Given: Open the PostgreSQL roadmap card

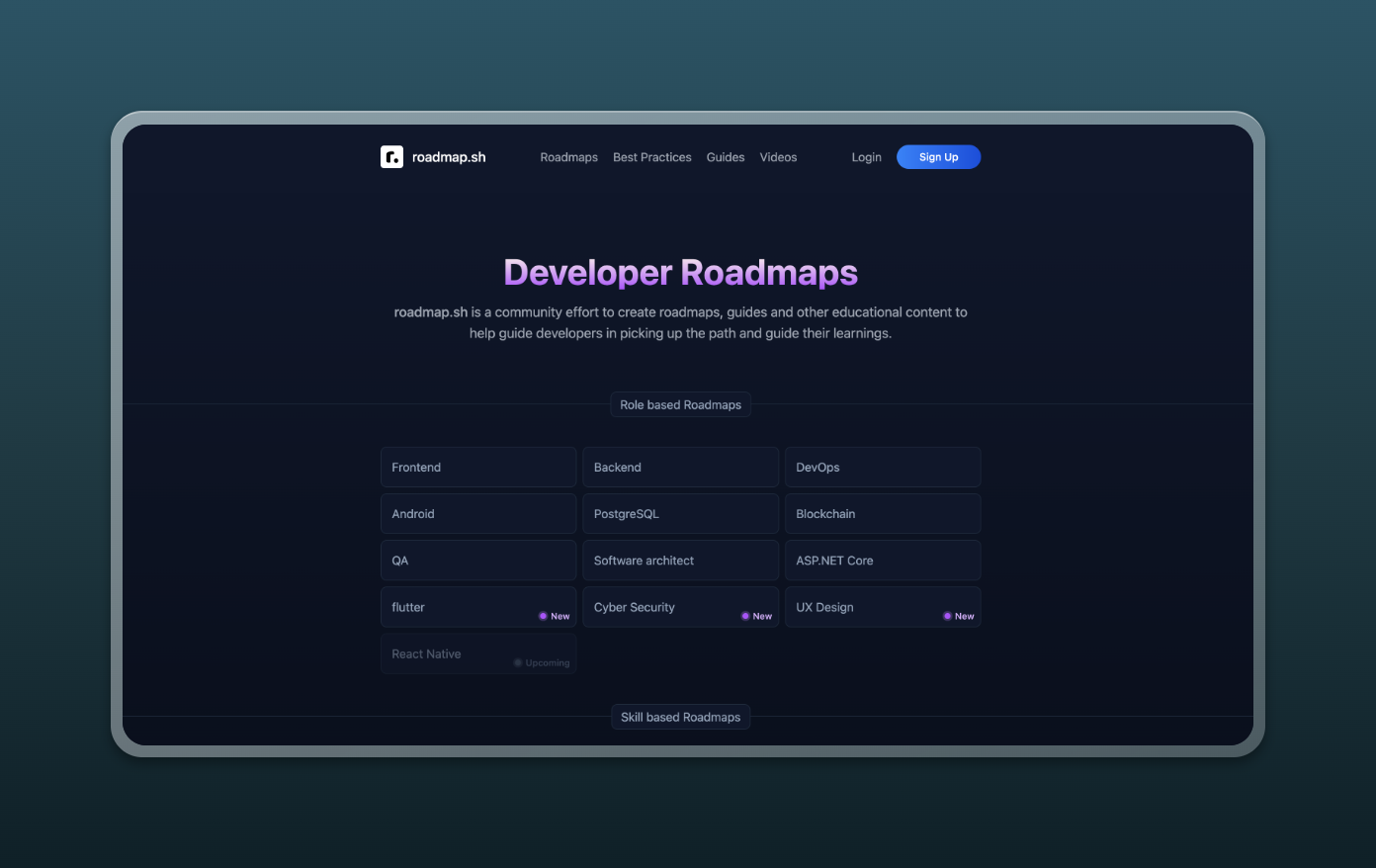Looking at the screenshot, I should pos(680,514).
